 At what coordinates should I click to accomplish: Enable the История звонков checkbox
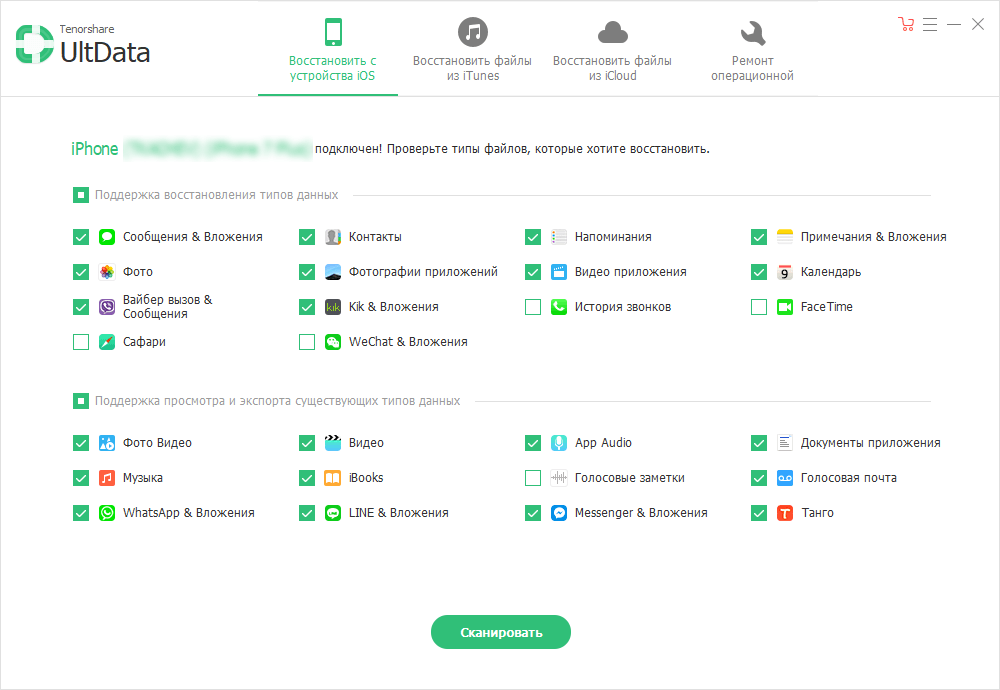pos(532,307)
